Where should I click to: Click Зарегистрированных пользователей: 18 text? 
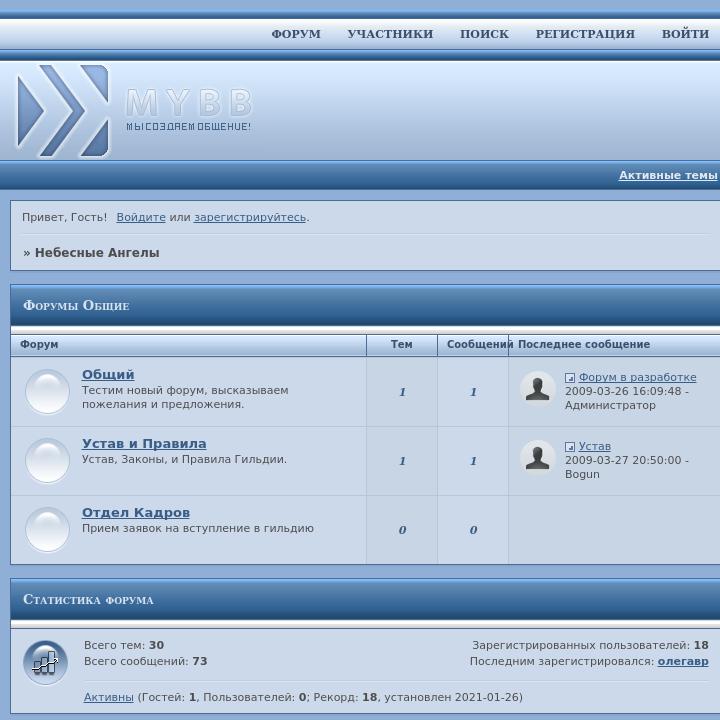pyautogui.click(x=590, y=645)
